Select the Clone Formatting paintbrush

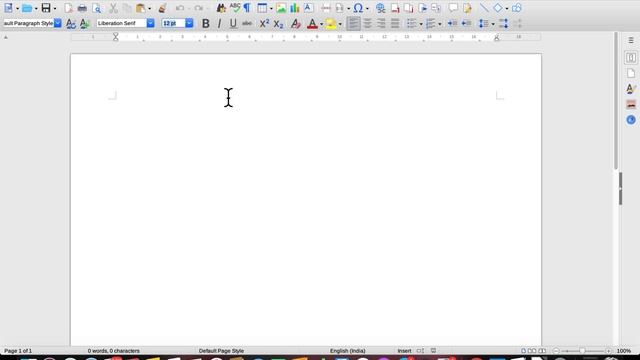point(162,8)
